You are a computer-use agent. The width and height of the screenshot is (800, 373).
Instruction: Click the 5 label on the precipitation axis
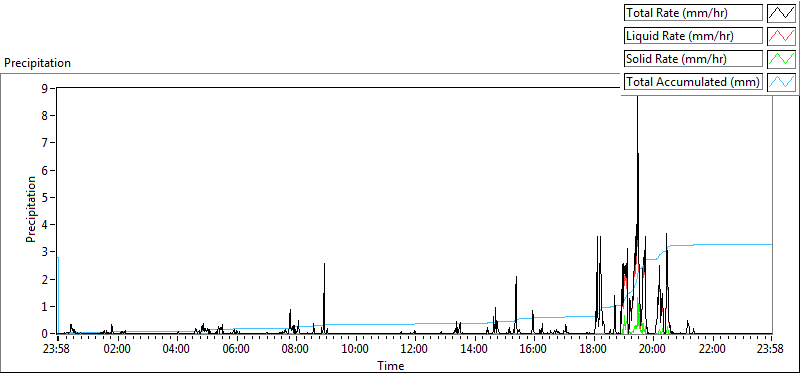pos(45,197)
